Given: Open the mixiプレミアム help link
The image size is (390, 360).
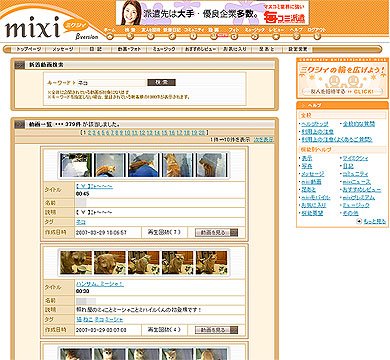Looking at the screenshot, I should click(x=359, y=197).
